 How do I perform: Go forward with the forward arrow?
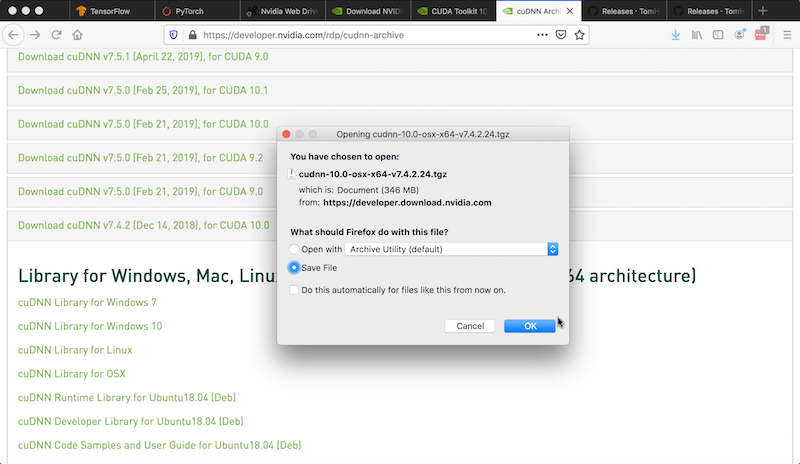click(x=35, y=35)
